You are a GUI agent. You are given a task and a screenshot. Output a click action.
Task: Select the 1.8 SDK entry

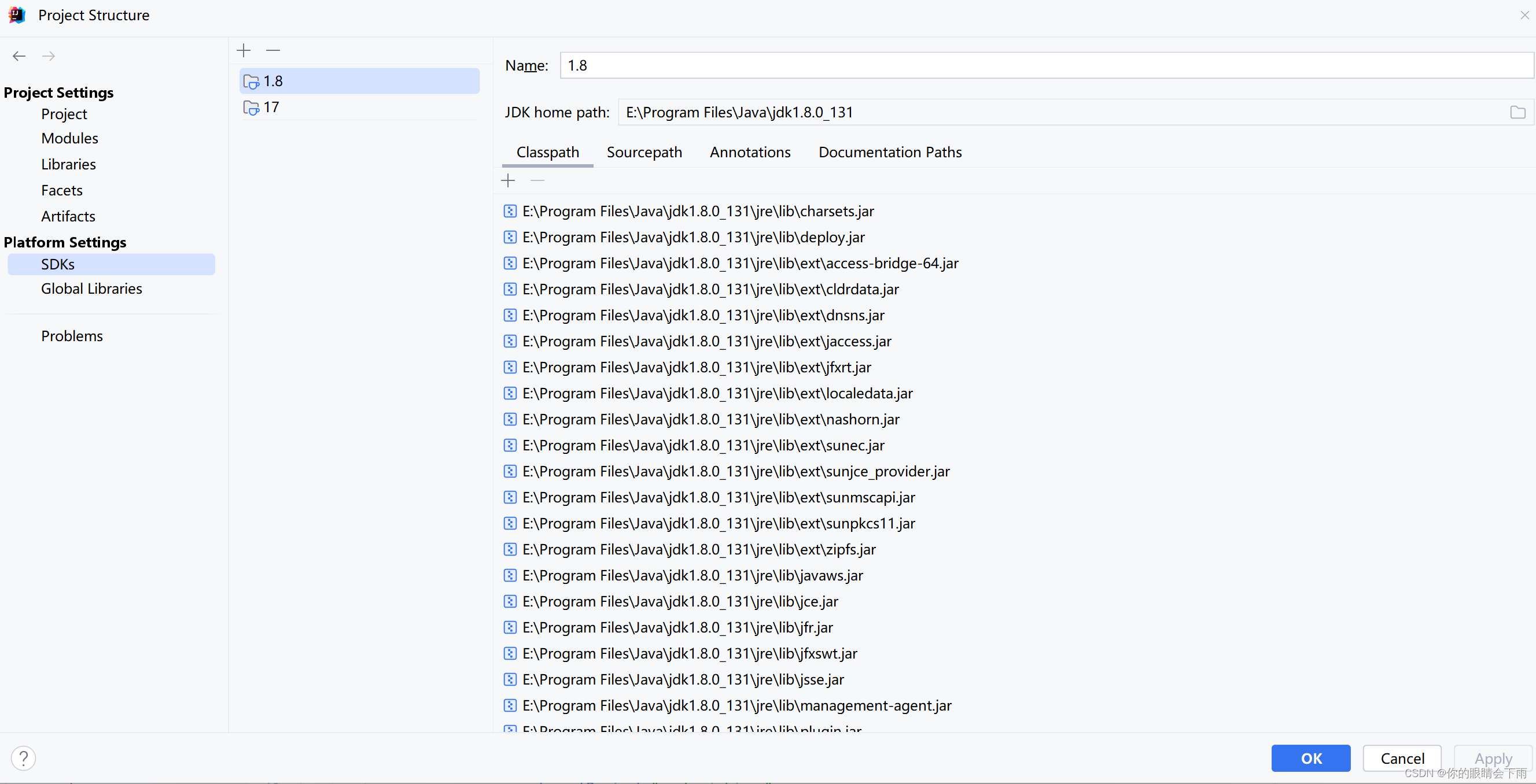272,80
